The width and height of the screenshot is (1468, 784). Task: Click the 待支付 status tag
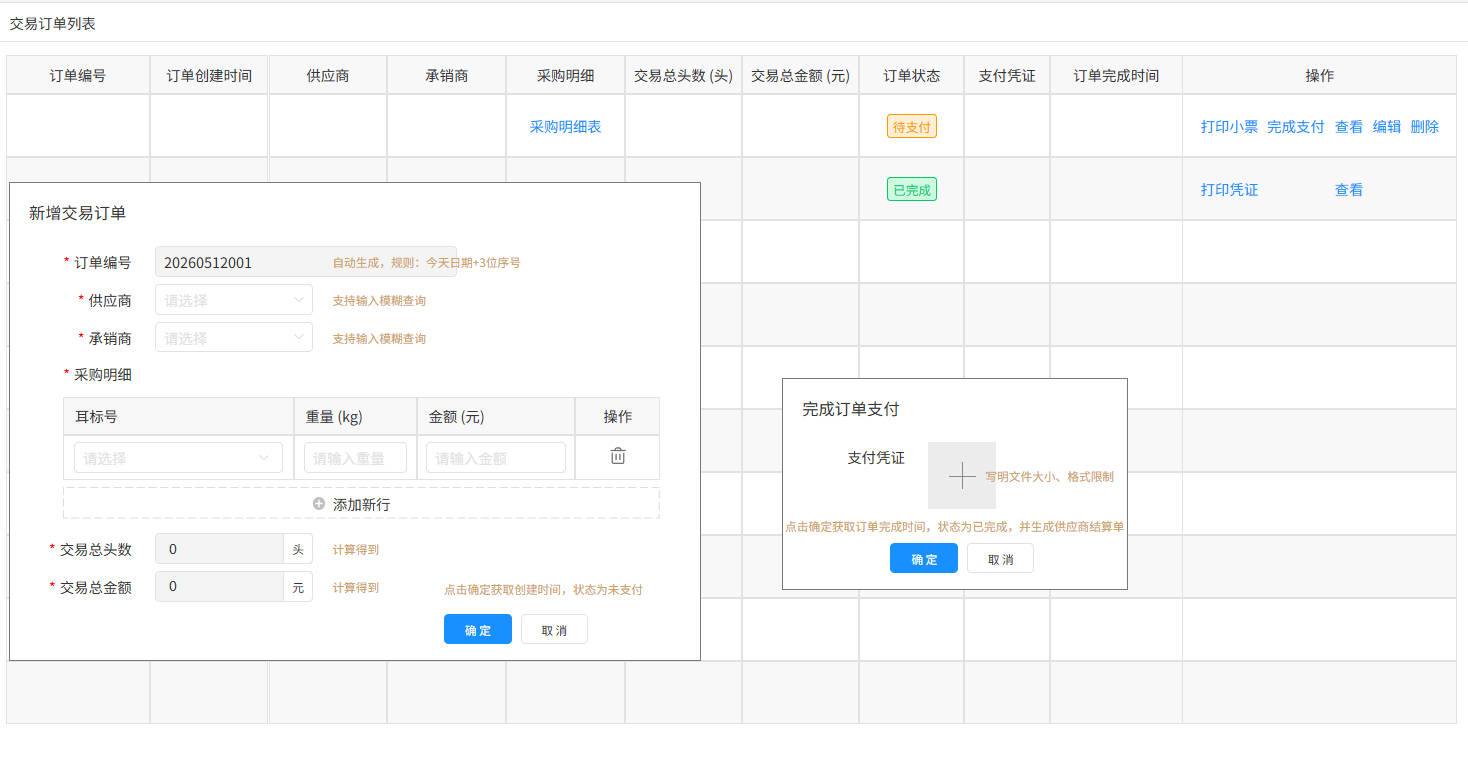click(x=912, y=127)
